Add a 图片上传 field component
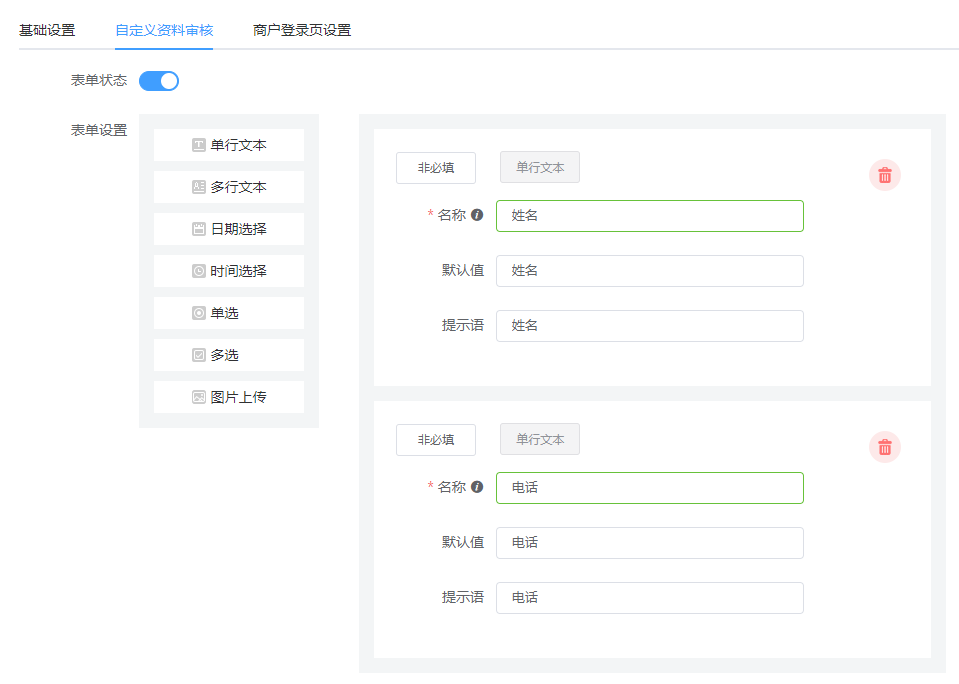The width and height of the screenshot is (959, 684). click(229, 397)
